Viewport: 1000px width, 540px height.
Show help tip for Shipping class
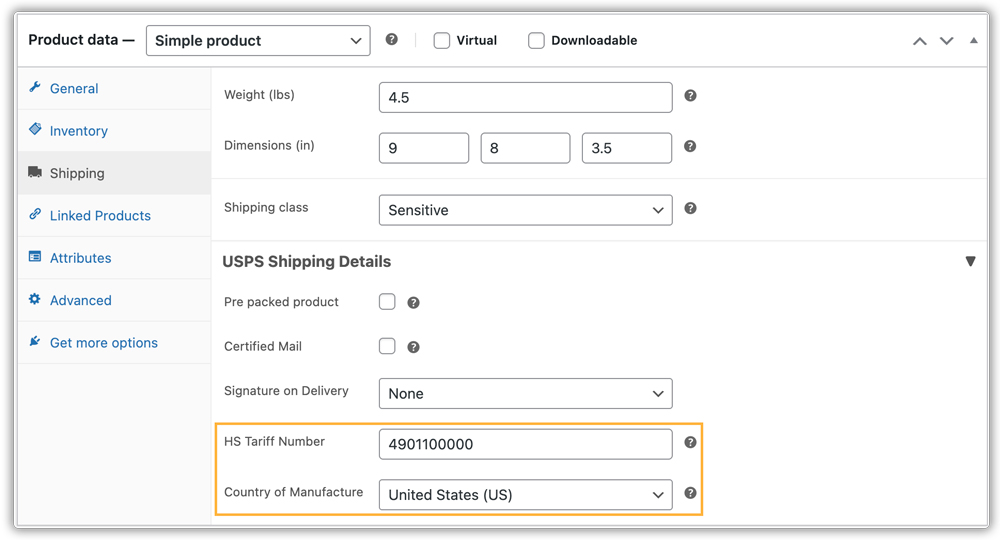click(690, 208)
